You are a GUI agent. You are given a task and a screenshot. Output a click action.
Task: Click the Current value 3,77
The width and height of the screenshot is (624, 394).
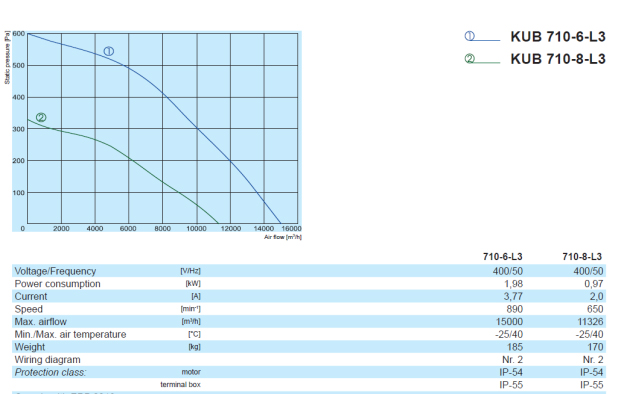pos(513,296)
